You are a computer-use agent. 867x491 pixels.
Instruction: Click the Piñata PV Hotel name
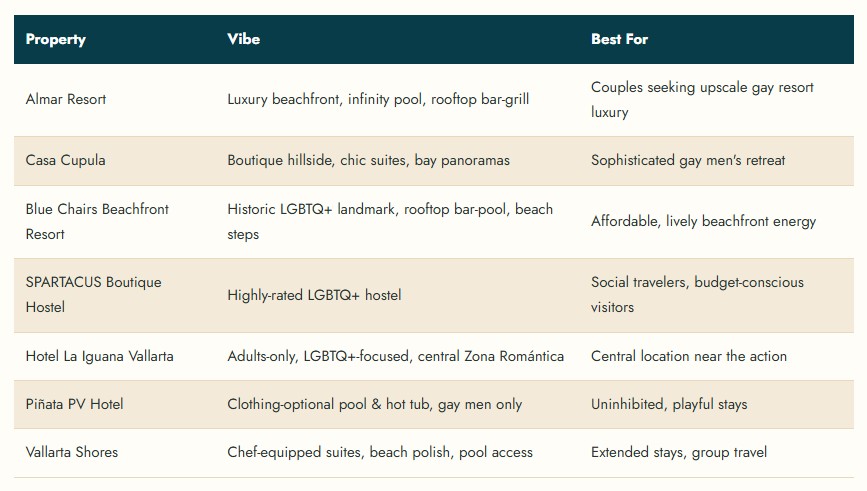pyautogui.click(x=74, y=404)
